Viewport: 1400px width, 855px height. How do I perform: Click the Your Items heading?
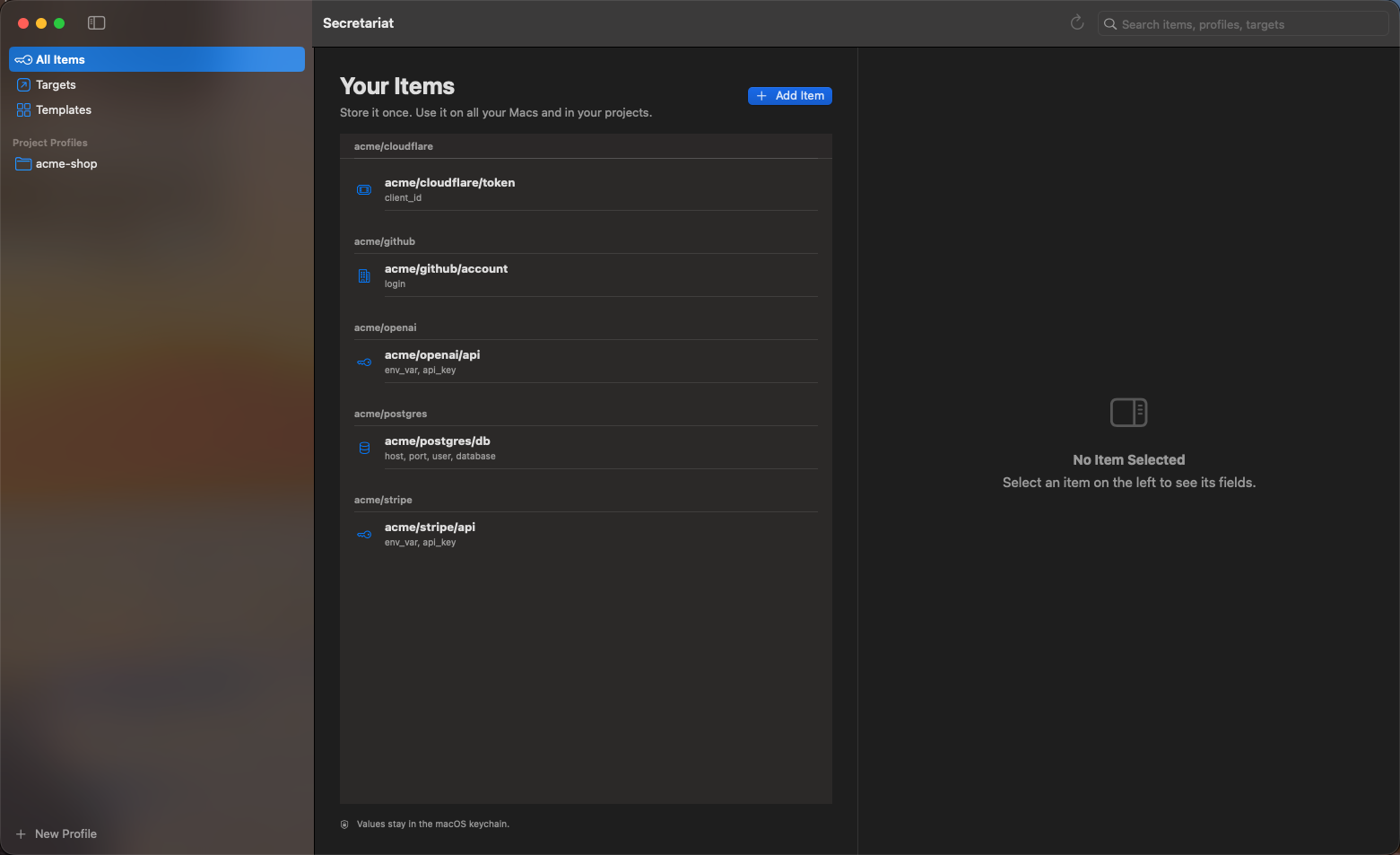point(397,86)
